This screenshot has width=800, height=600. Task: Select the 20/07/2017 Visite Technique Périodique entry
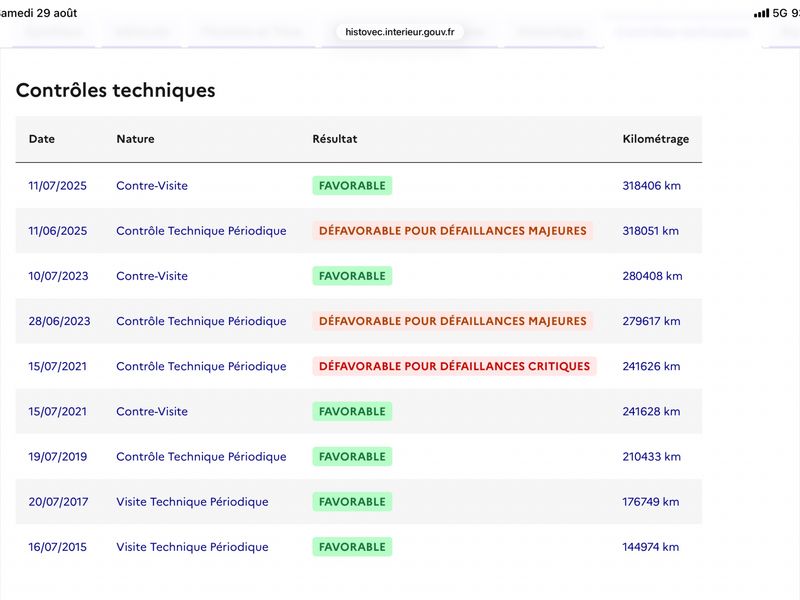click(x=359, y=502)
